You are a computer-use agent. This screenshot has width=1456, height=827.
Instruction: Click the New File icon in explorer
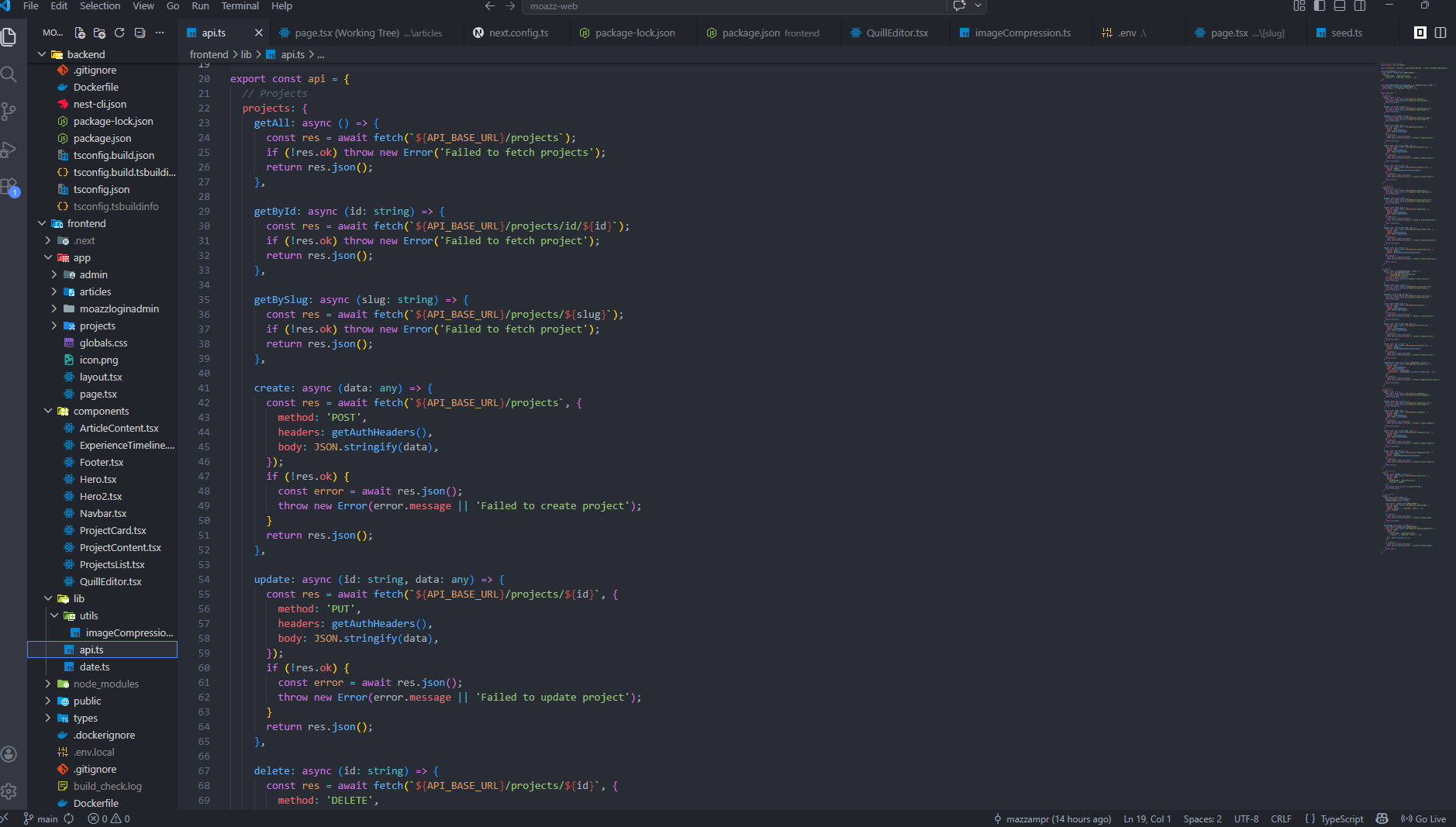coord(79,33)
